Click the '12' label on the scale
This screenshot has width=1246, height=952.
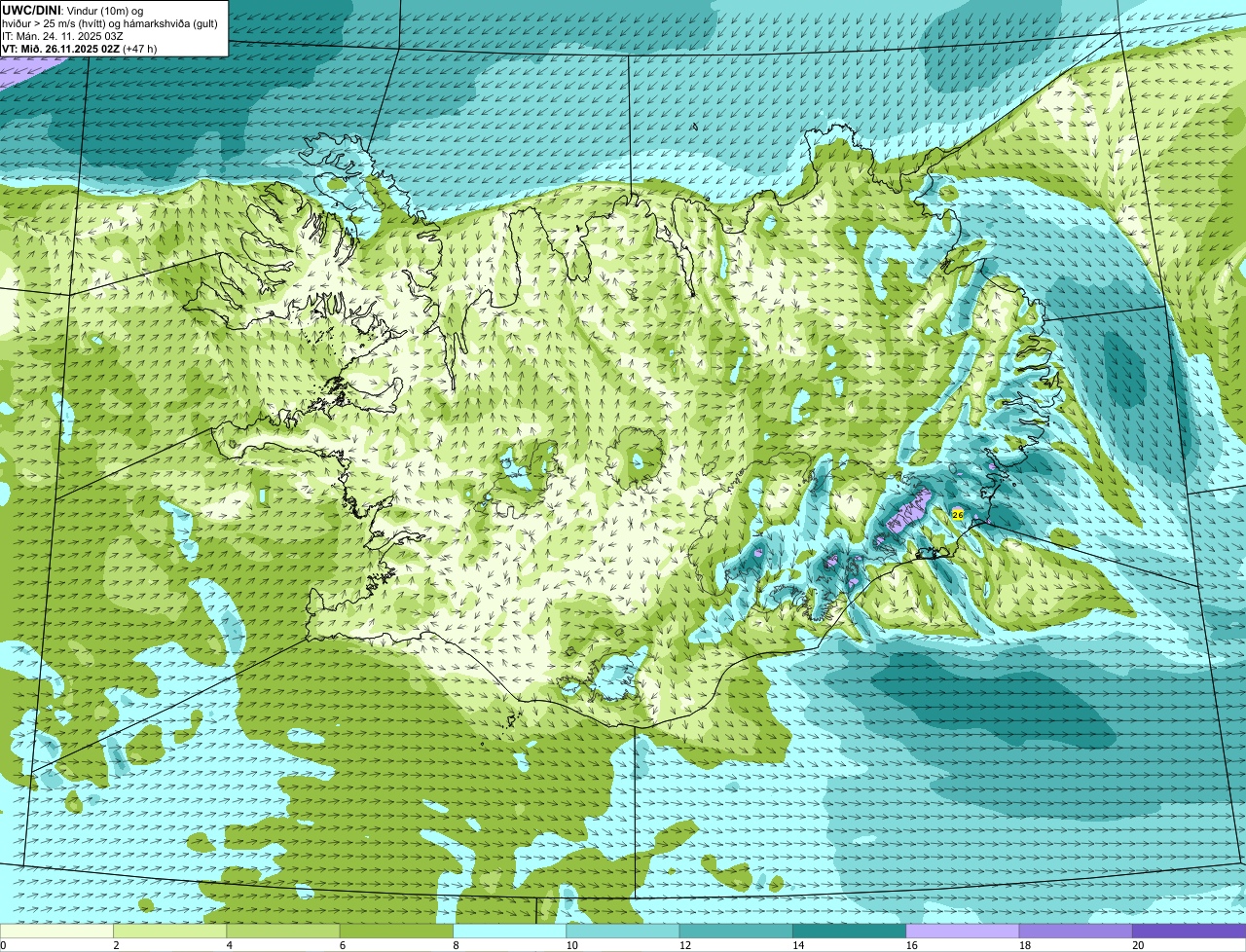click(x=684, y=945)
